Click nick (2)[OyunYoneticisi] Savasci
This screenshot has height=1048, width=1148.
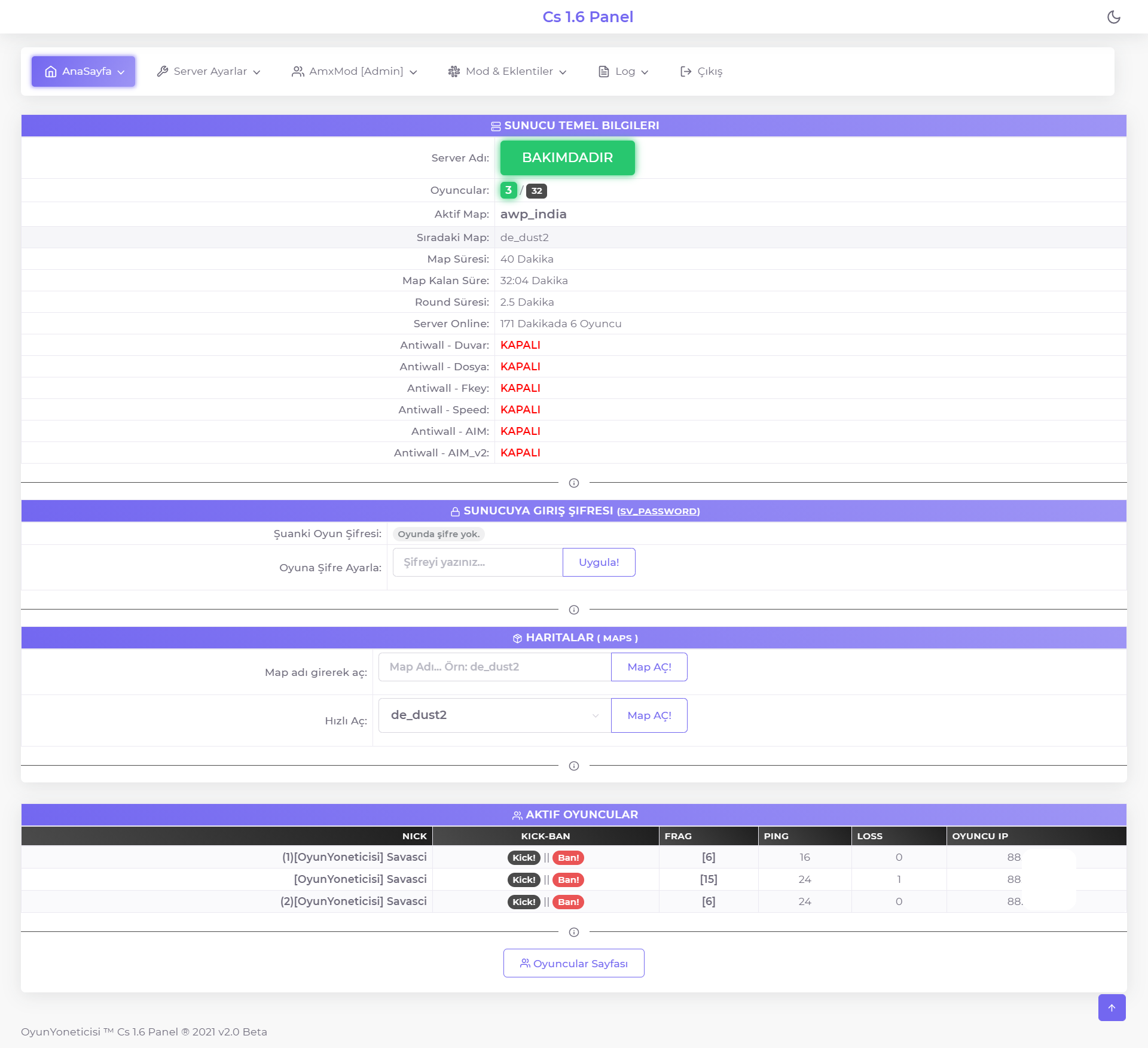click(353, 901)
